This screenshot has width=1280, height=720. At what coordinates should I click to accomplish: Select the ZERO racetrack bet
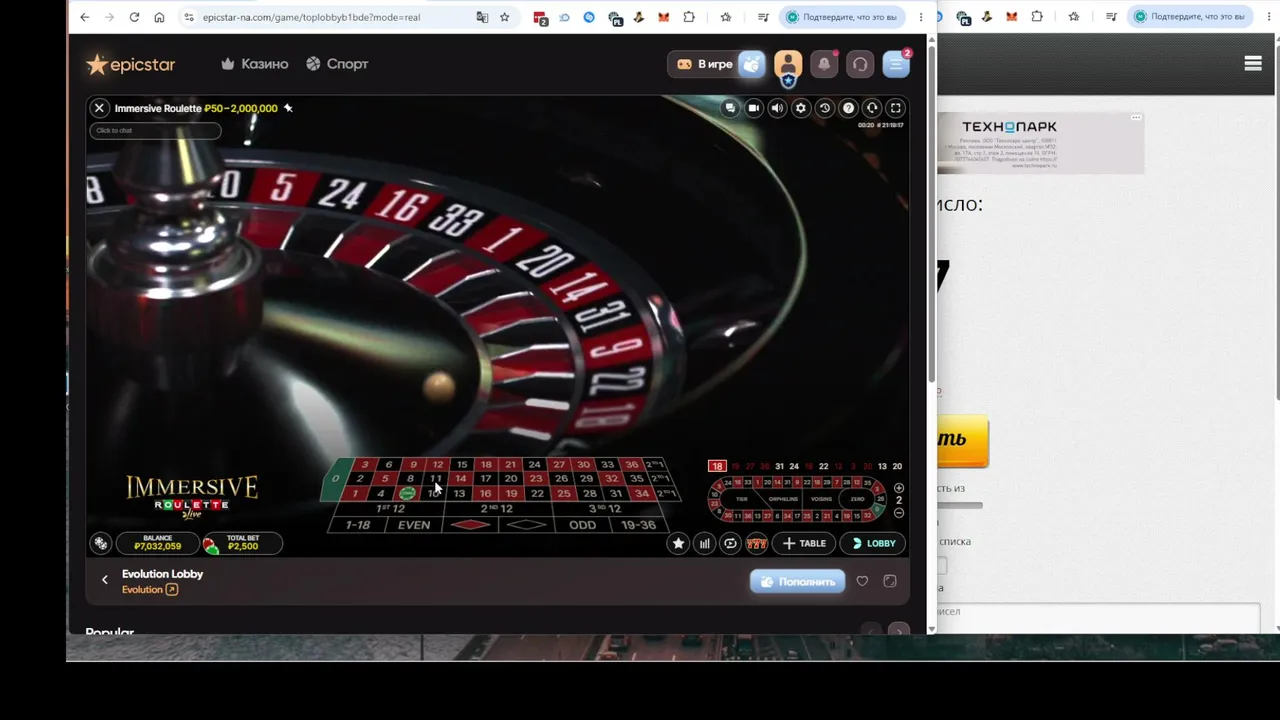tap(857, 499)
